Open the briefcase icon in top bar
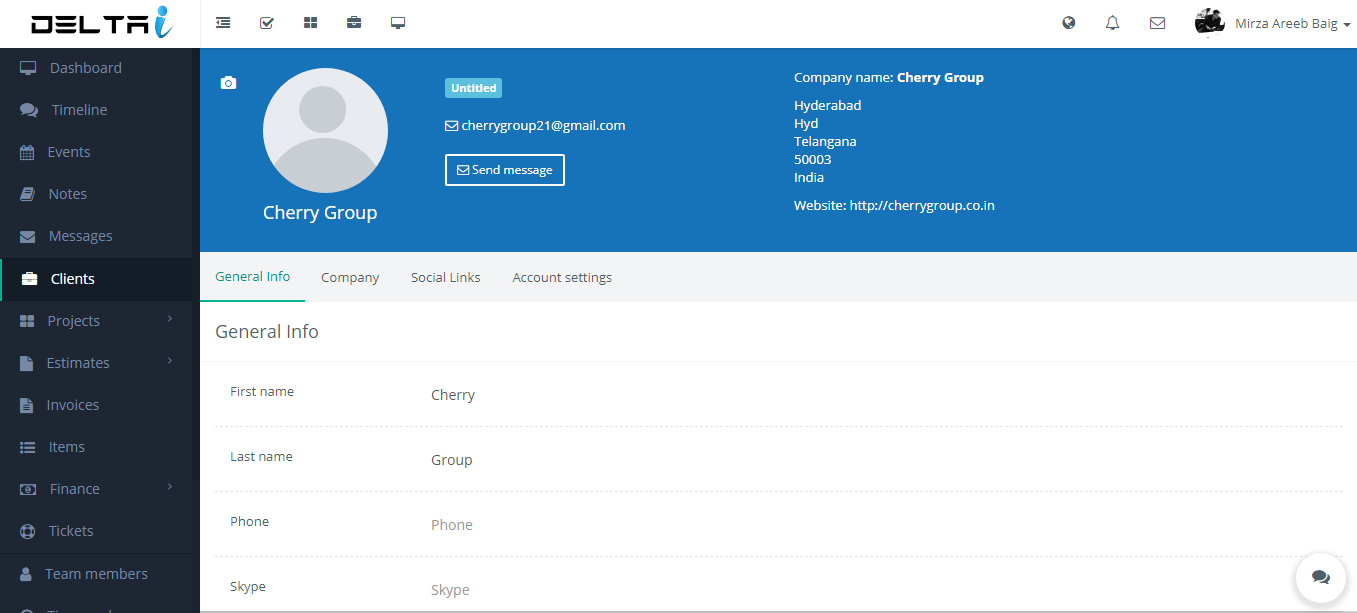Screen dimensions: 1357x613 [354, 23]
